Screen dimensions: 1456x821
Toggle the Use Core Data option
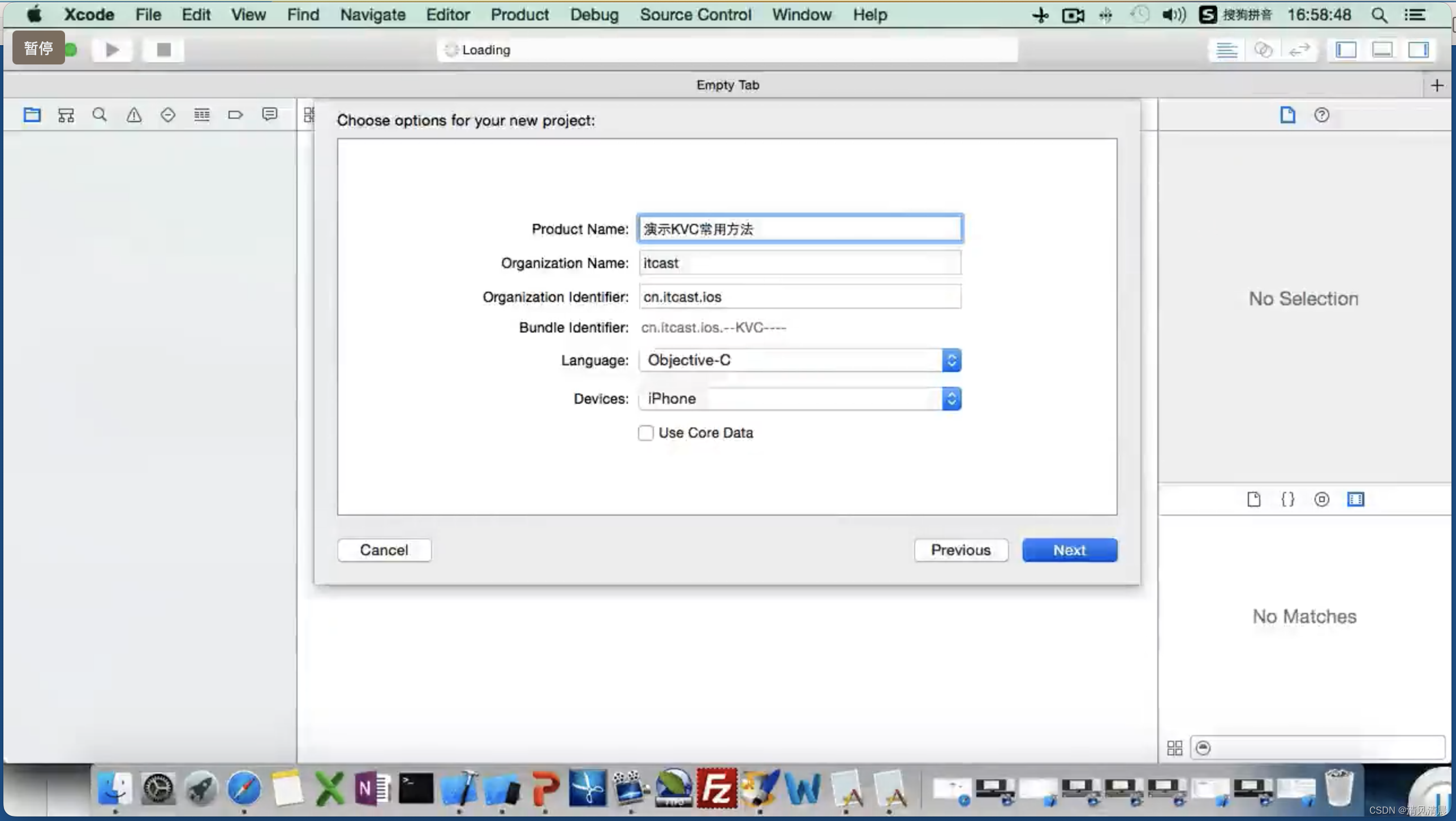pyautogui.click(x=645, y=432)
